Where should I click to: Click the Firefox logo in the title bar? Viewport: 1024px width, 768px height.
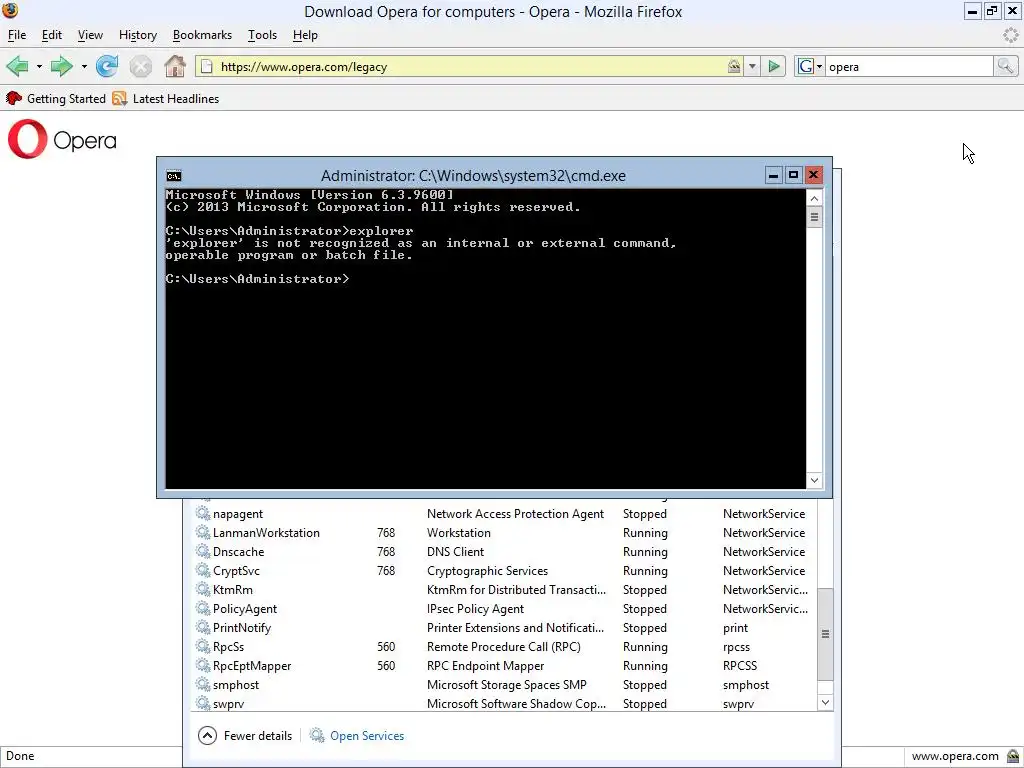tap(10, 10)
